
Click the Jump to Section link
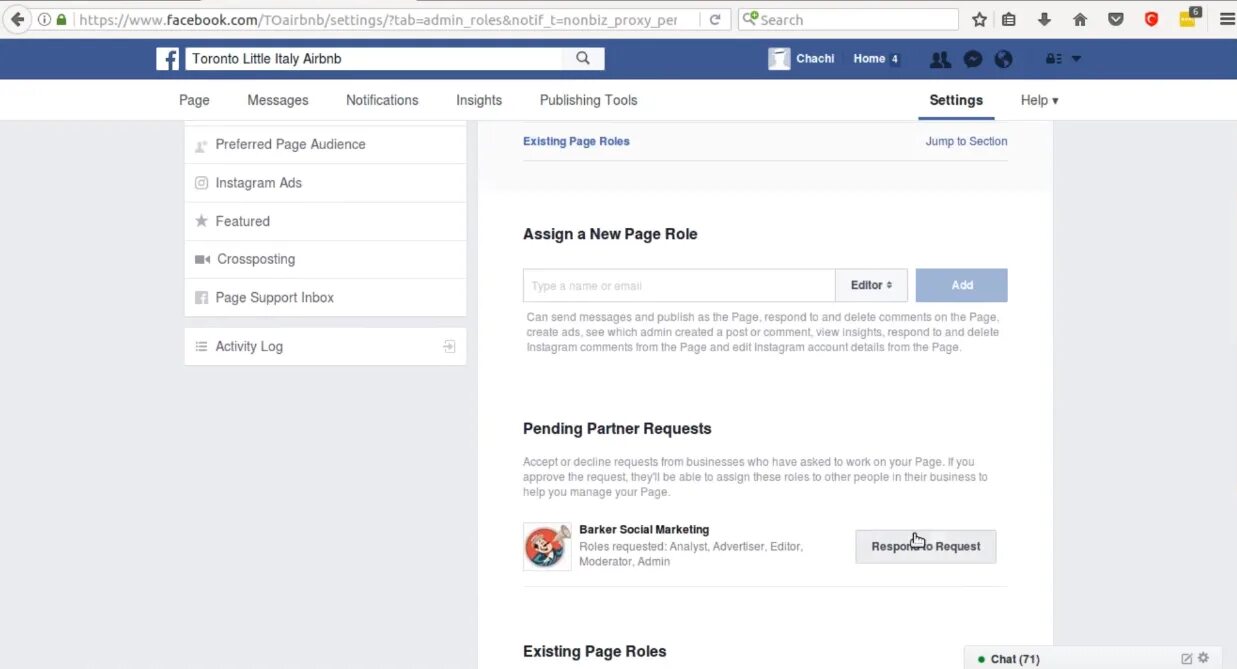[966, 141]
